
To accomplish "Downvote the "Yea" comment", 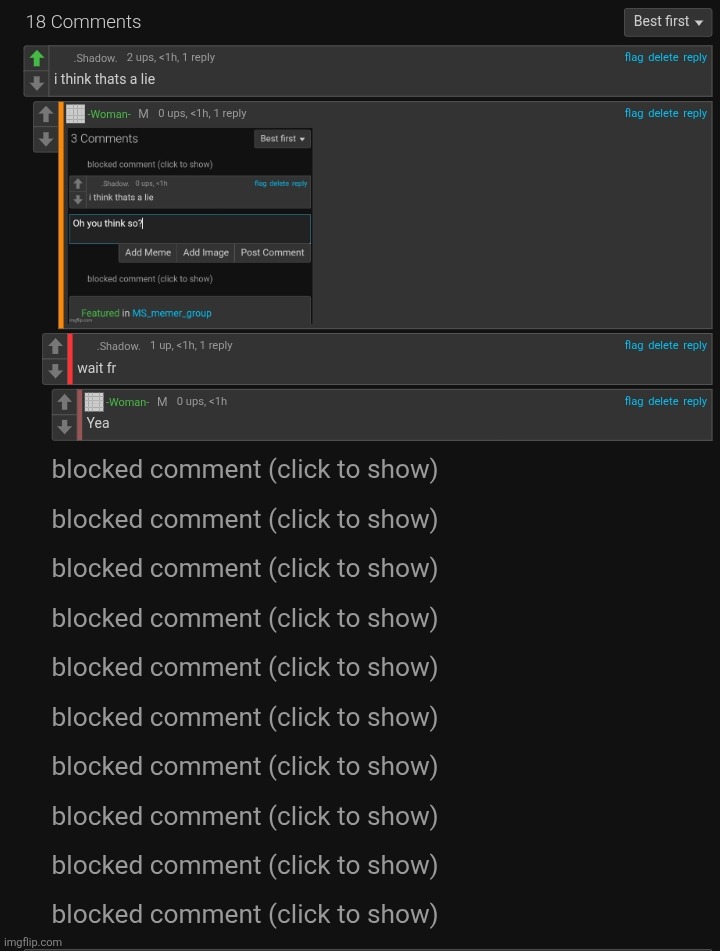I will tap(64, 427).
